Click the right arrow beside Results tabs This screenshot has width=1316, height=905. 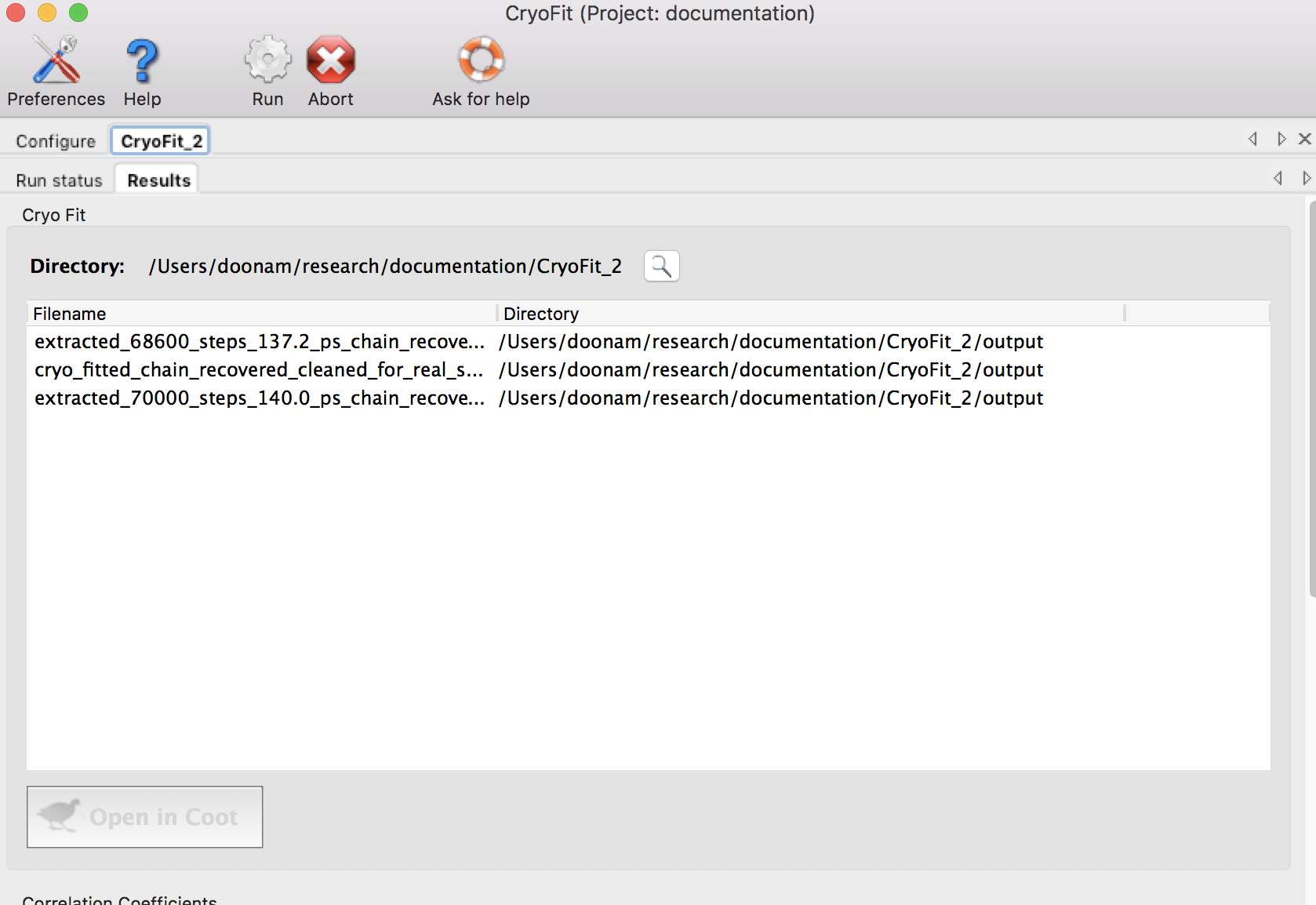click(1306, 178)
